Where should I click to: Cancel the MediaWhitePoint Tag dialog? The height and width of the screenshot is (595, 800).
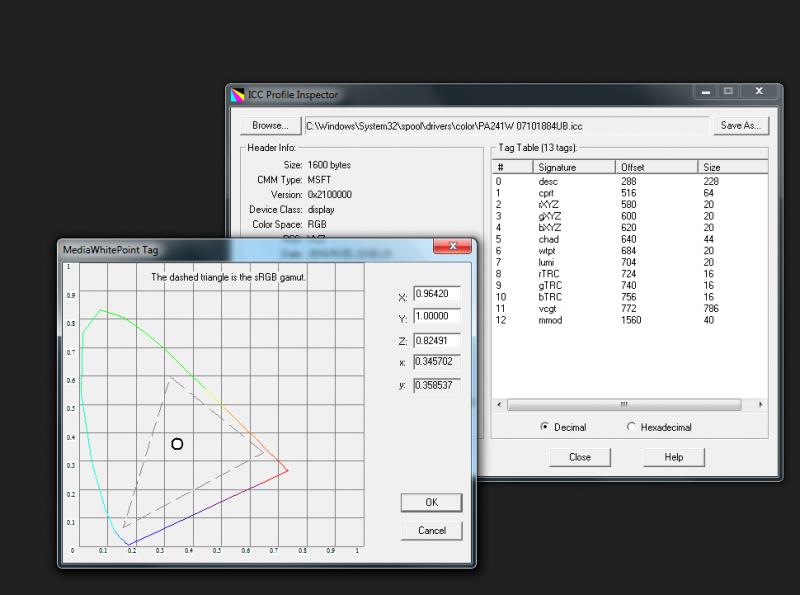click(x=432, y=531)
